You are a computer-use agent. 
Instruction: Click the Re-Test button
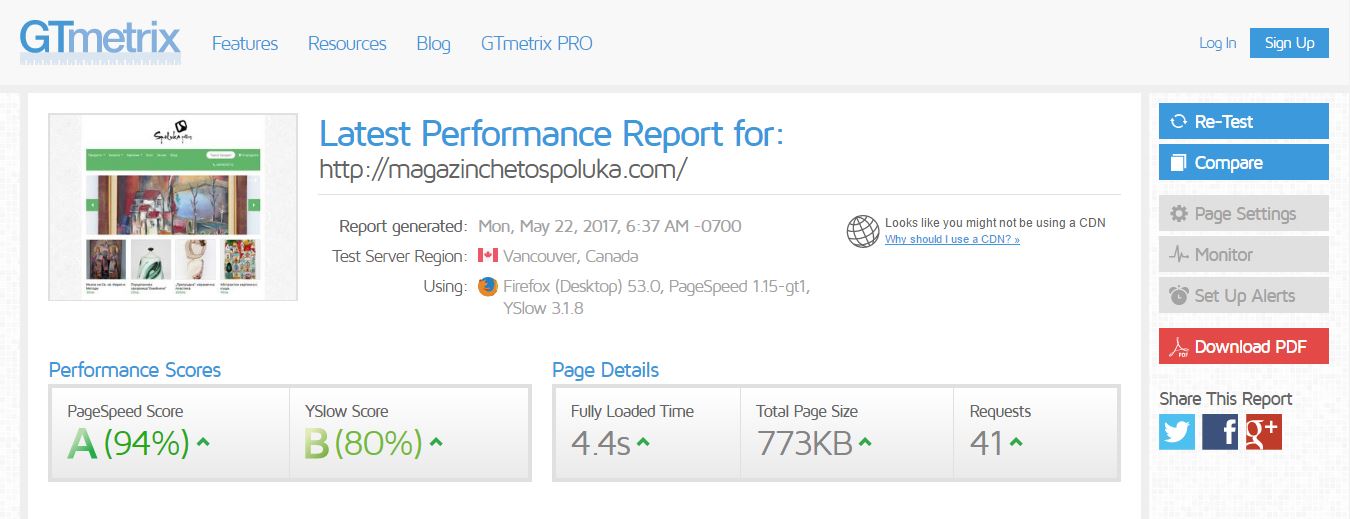tap(1244, 122)
